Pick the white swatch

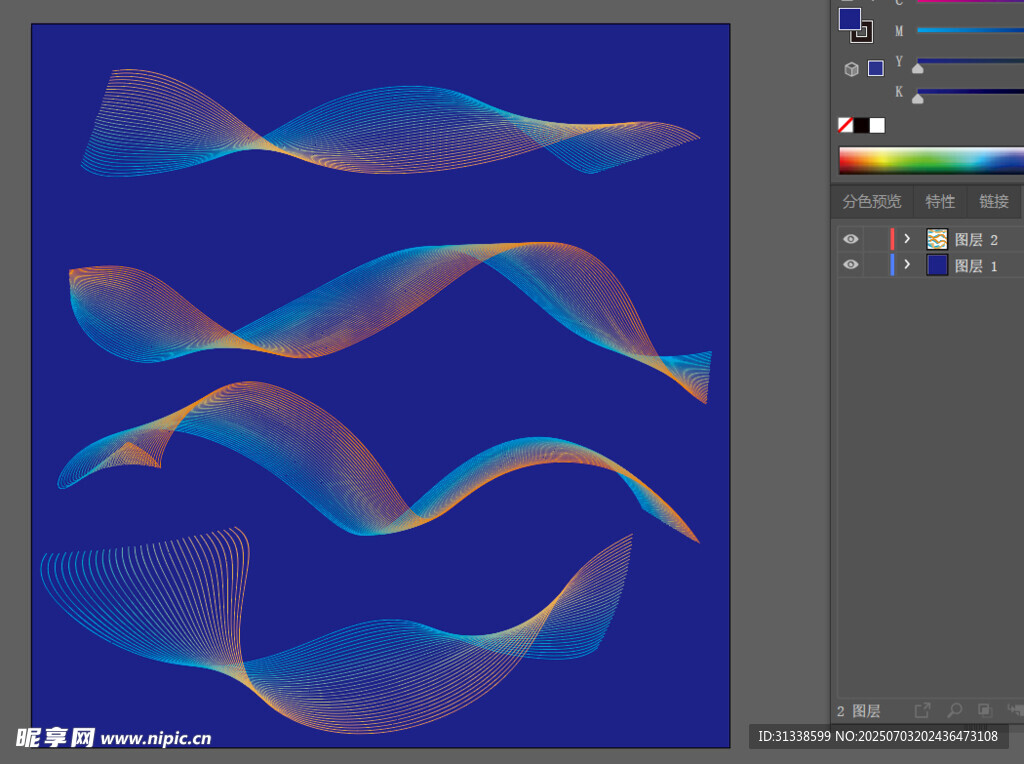(x=877, y=125)
